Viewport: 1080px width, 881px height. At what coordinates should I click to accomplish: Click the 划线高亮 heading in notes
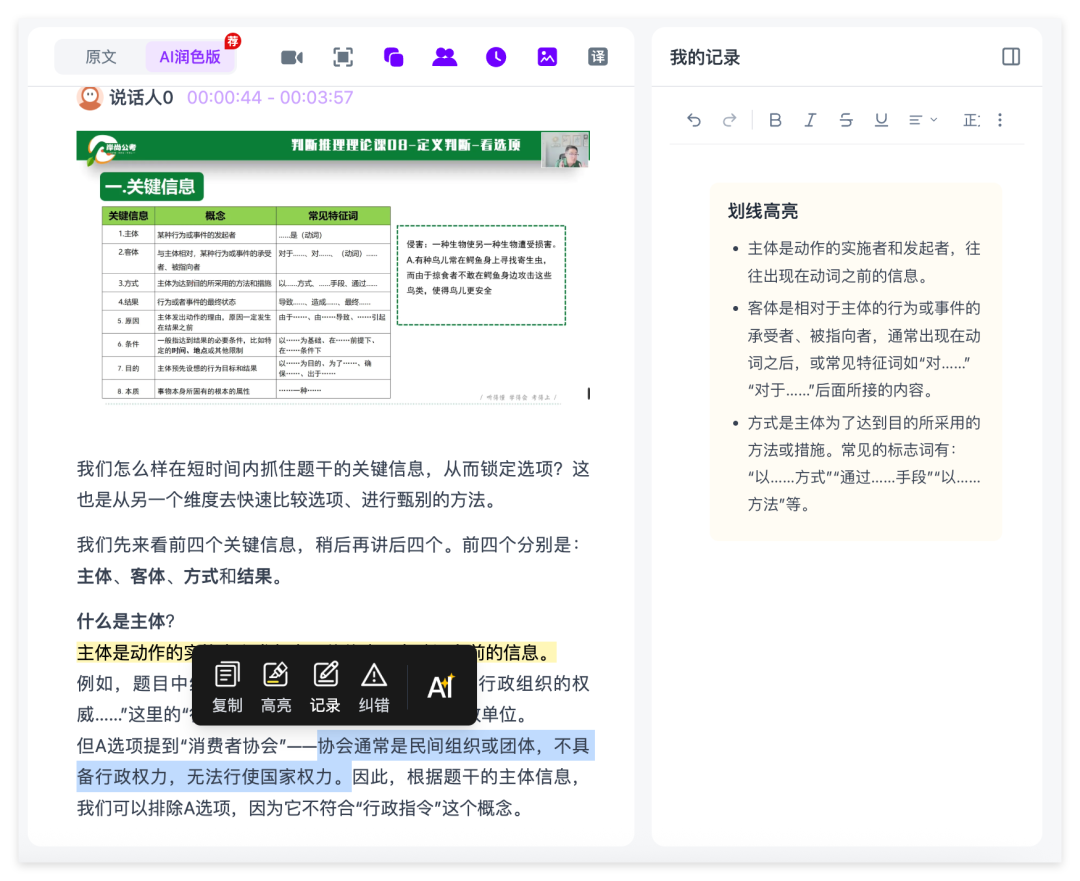762,211
